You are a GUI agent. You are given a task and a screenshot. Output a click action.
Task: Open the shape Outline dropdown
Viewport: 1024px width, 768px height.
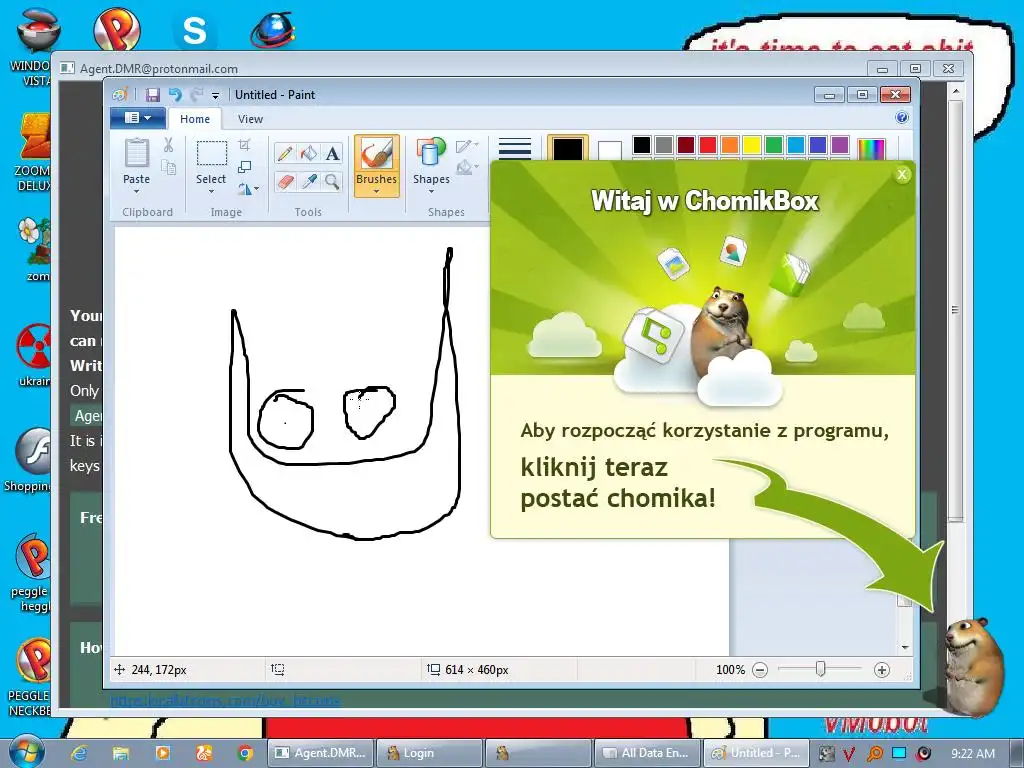[x=467, y=146]
